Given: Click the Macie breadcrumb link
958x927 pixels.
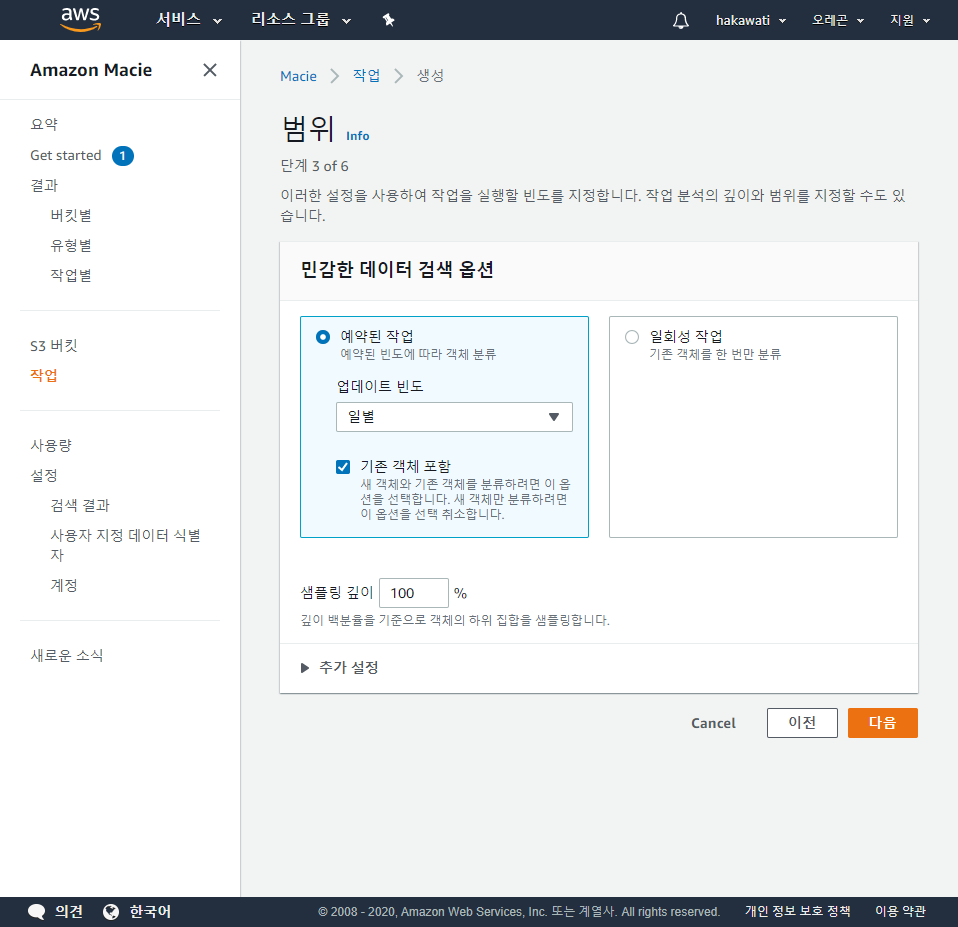Looking at the screenshot, I should pyautogui.click(x=298, y=76).
